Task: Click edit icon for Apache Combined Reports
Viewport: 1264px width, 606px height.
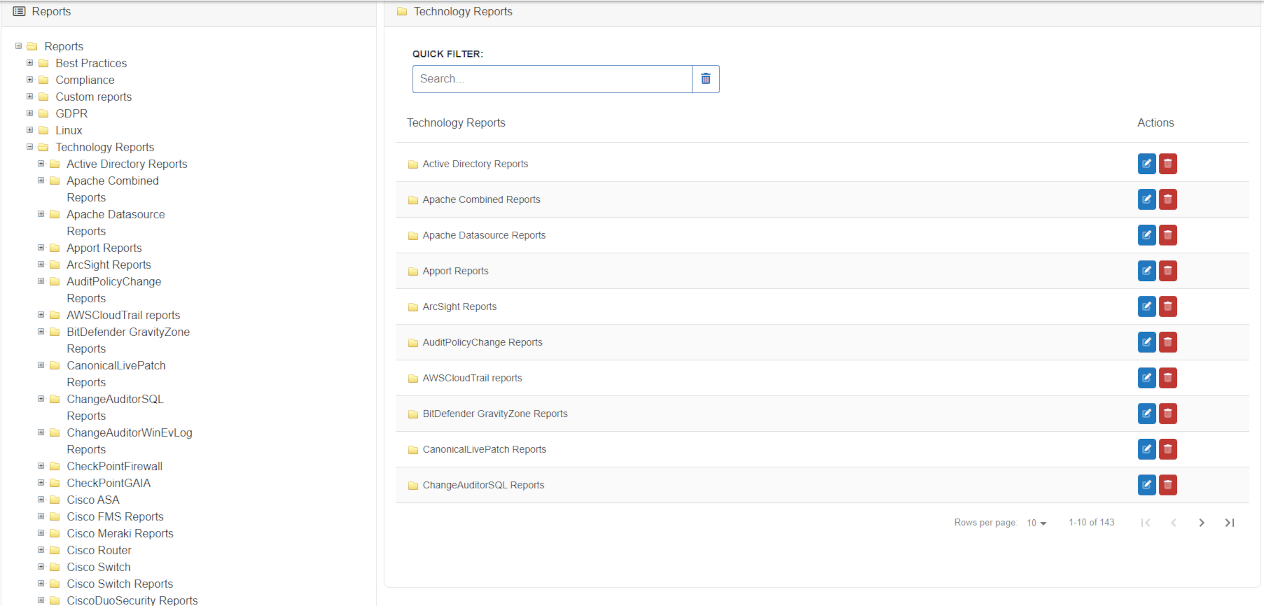Action: coord(1147,199)
